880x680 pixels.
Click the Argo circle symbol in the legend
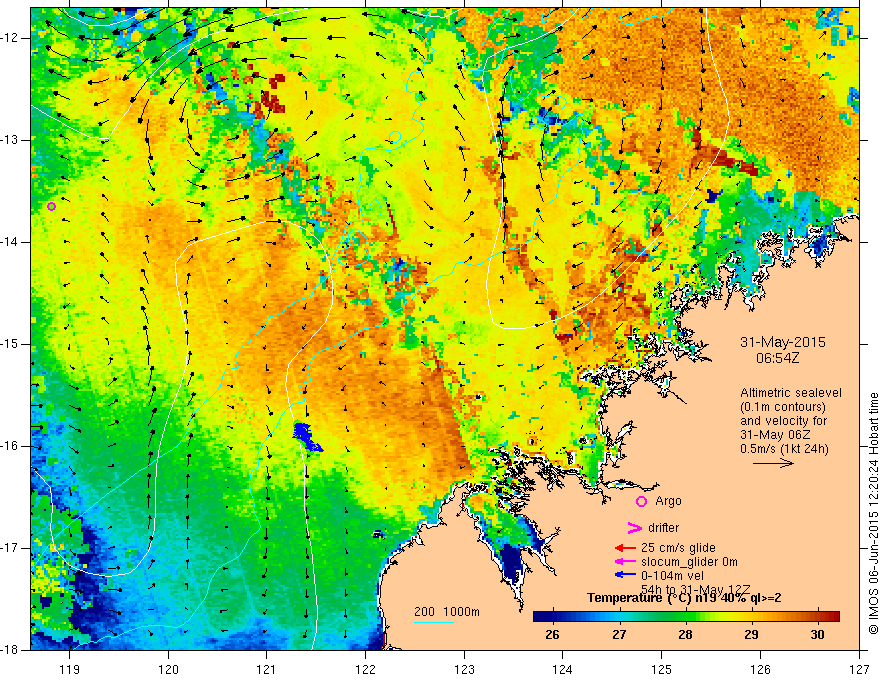pos(641,502)
